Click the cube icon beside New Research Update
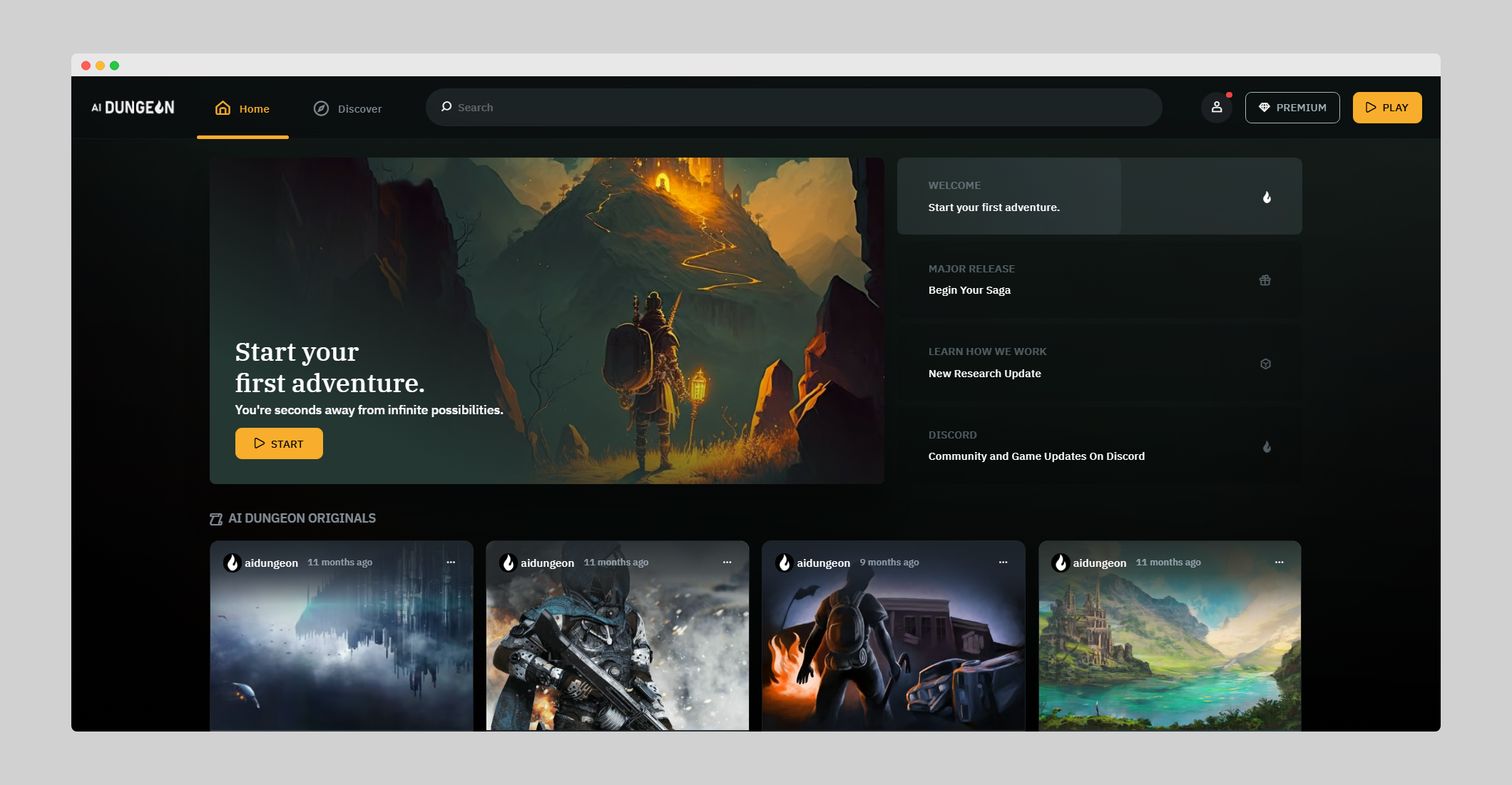This screenshot has width=1512, height=785. [1266, 364]
